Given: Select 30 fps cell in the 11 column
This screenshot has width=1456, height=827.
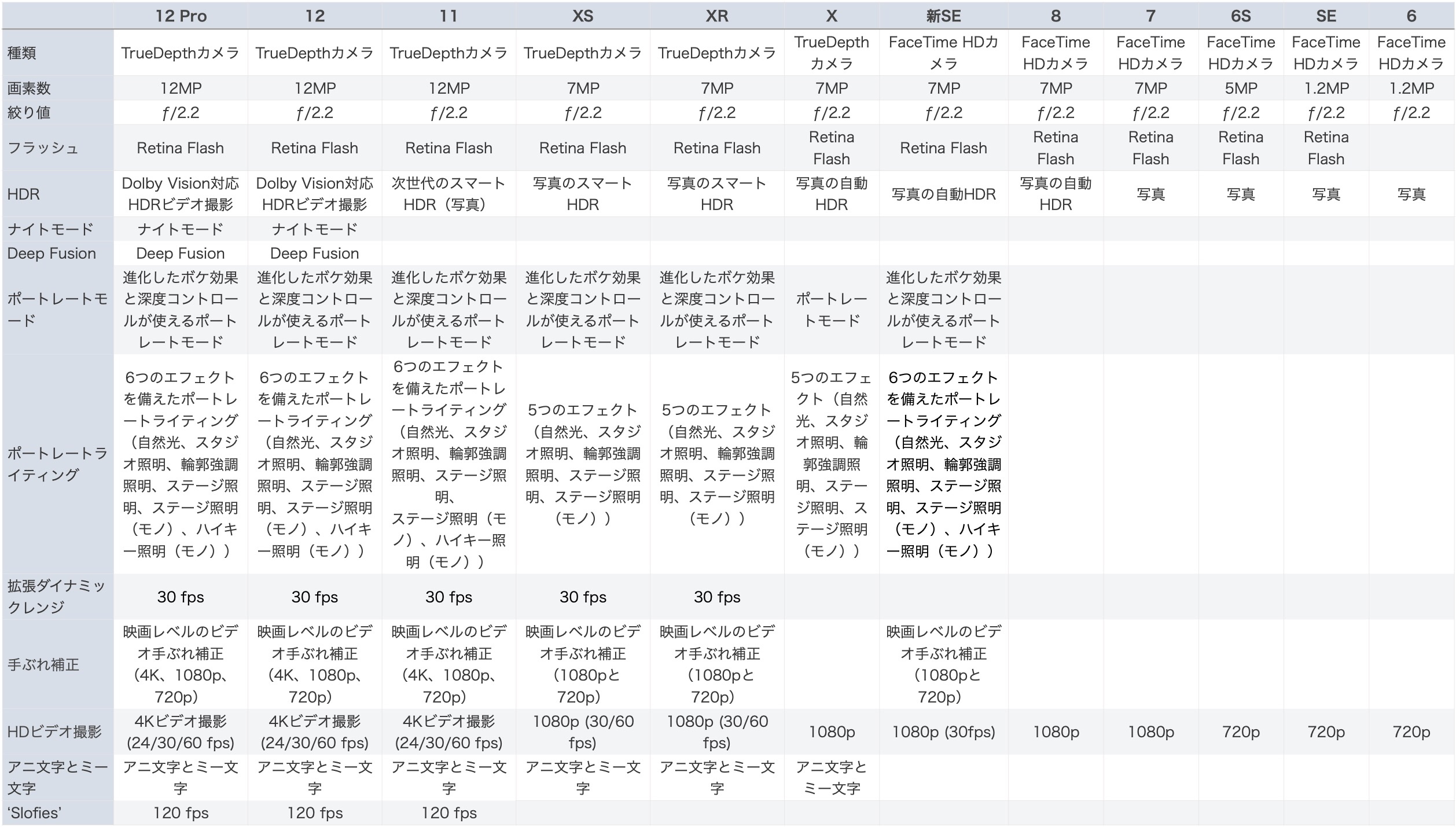Looking at the screenshot, I should click(x=448, y=597).
